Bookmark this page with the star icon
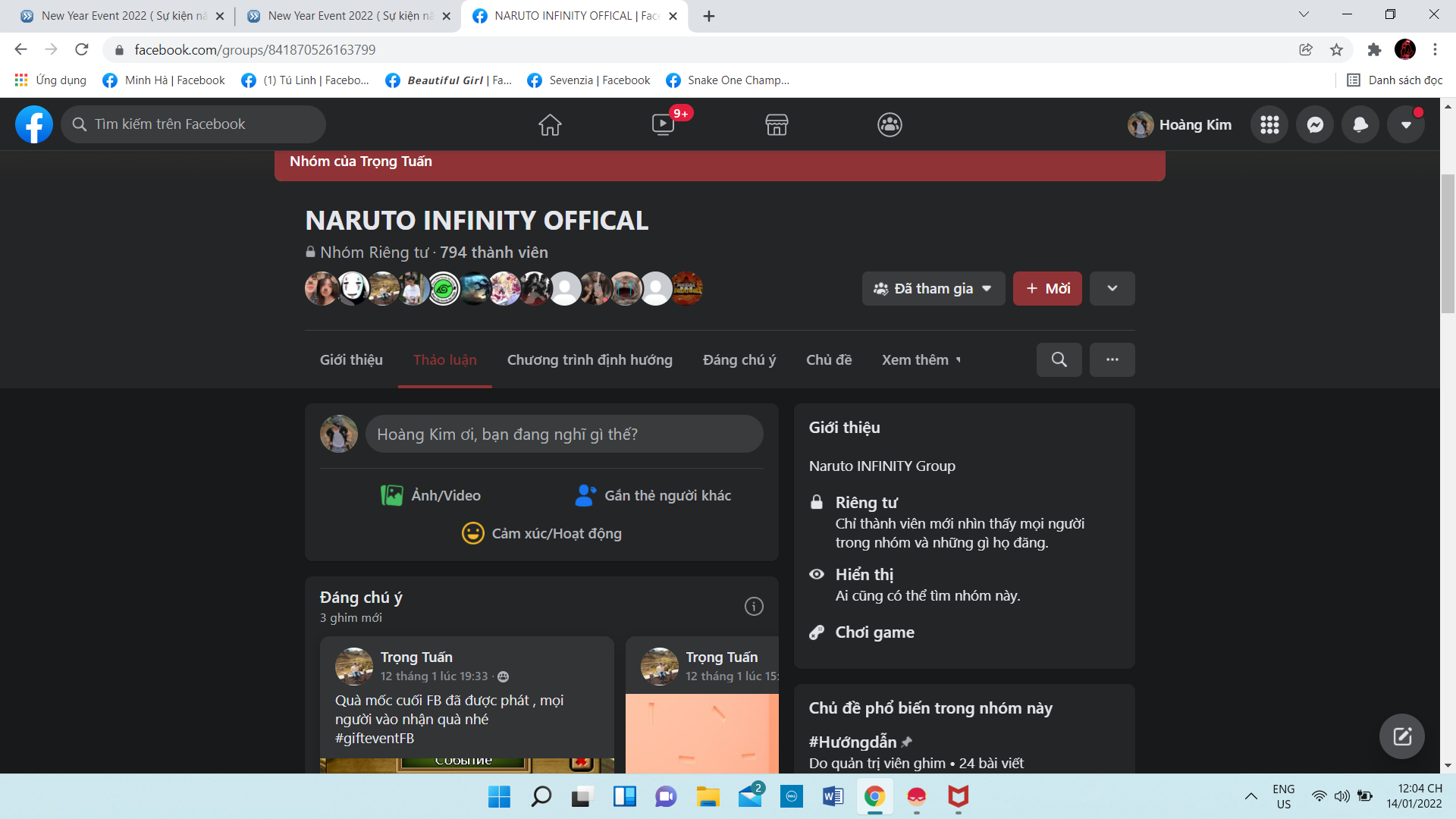The height and width of the screenshot is (819, 1456). (x=1336, y=50)
